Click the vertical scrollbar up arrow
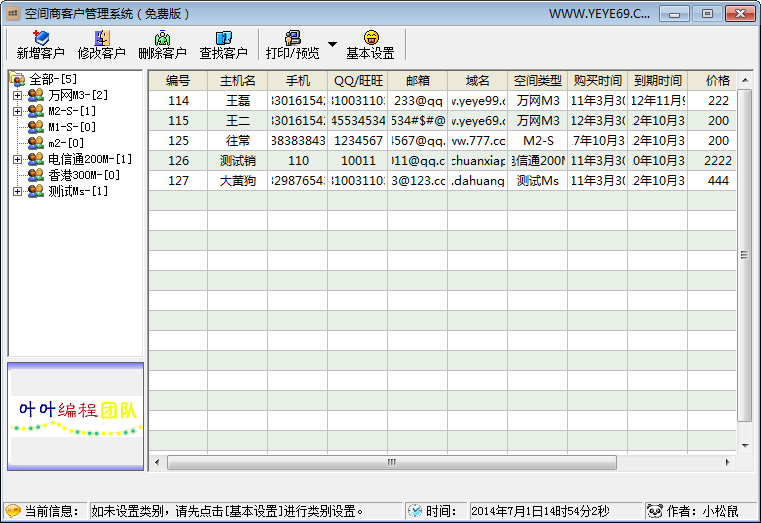 (745, 80)
